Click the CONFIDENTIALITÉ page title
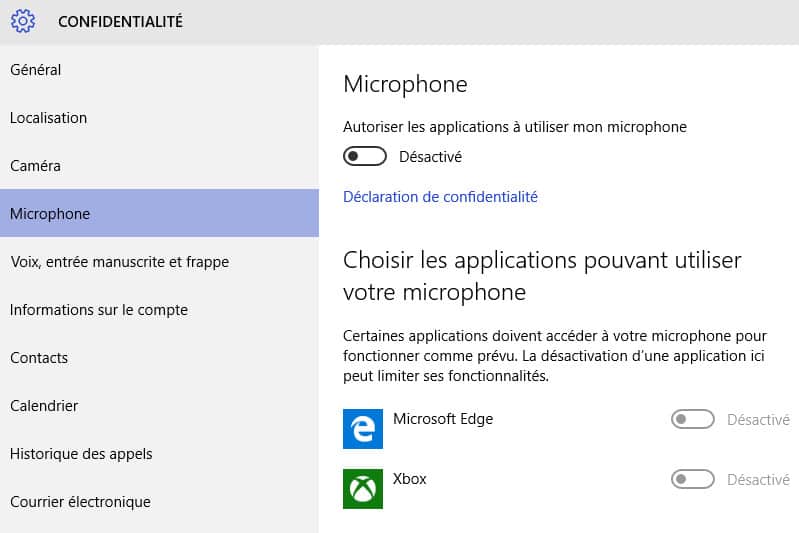This screenshot has width=799, height=533. click(x=120, y=21)
